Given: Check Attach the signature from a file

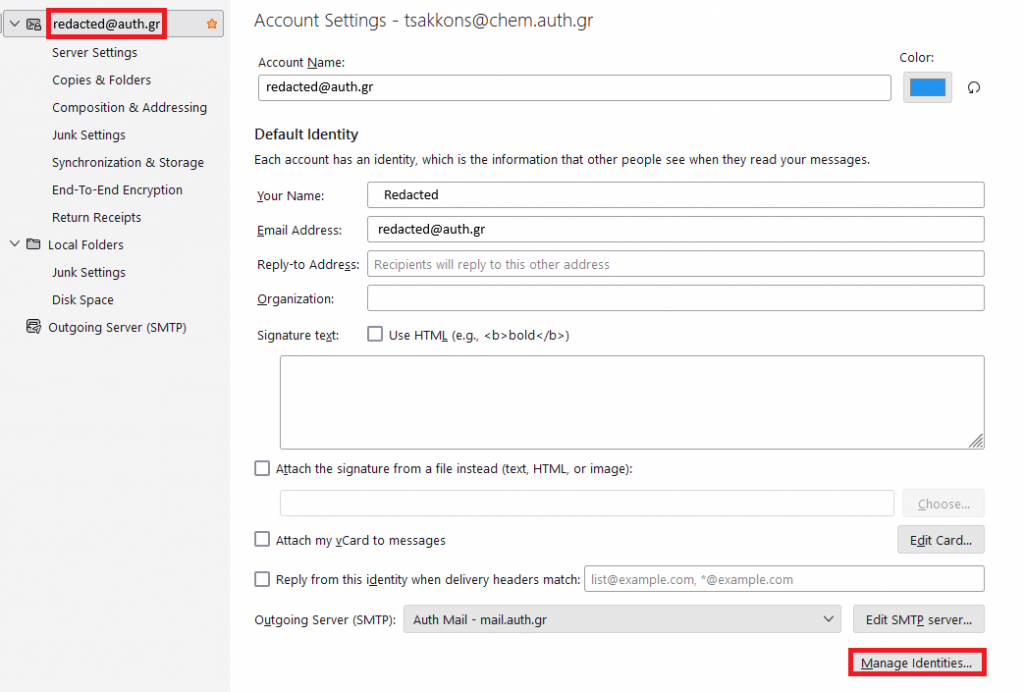Looking at the screenshot, I should 262,468.
